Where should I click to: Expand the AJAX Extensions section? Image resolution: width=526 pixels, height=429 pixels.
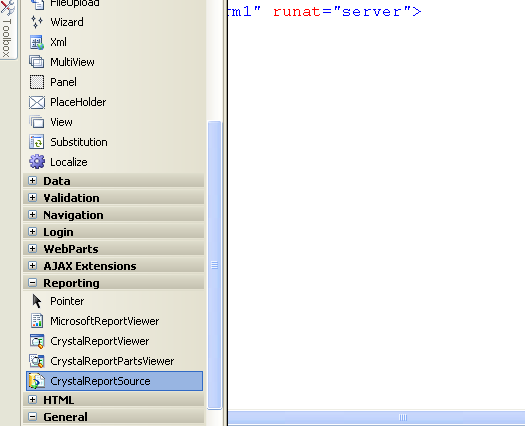tap(33, 266)
